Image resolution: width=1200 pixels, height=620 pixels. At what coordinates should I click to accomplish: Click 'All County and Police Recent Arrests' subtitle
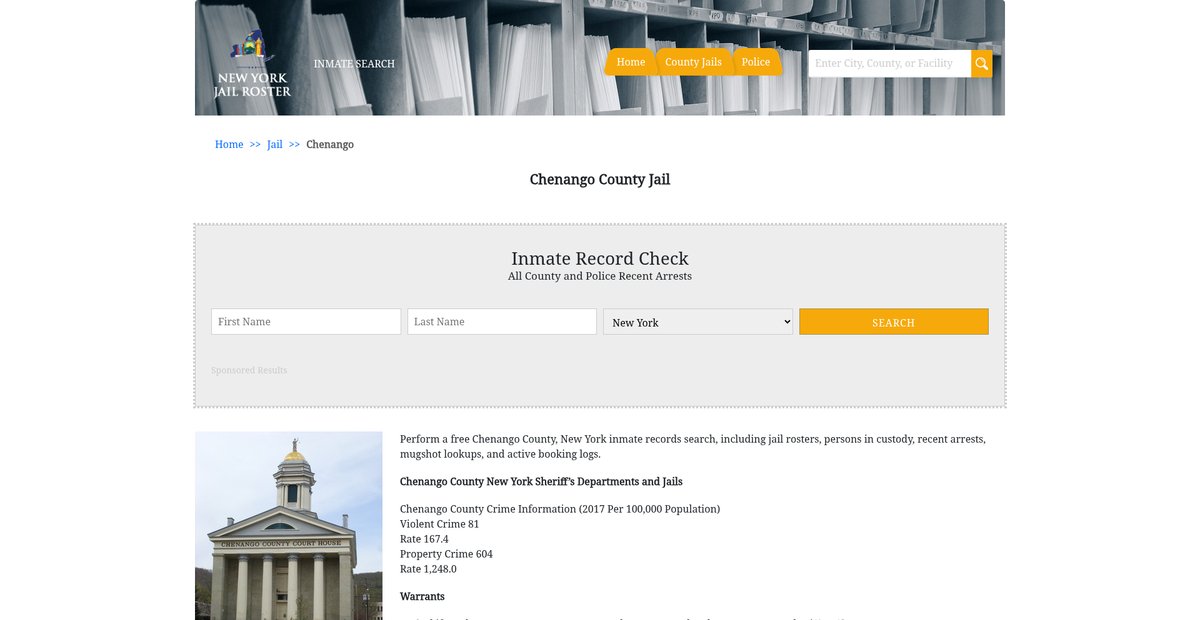click(x=600, y=277)
